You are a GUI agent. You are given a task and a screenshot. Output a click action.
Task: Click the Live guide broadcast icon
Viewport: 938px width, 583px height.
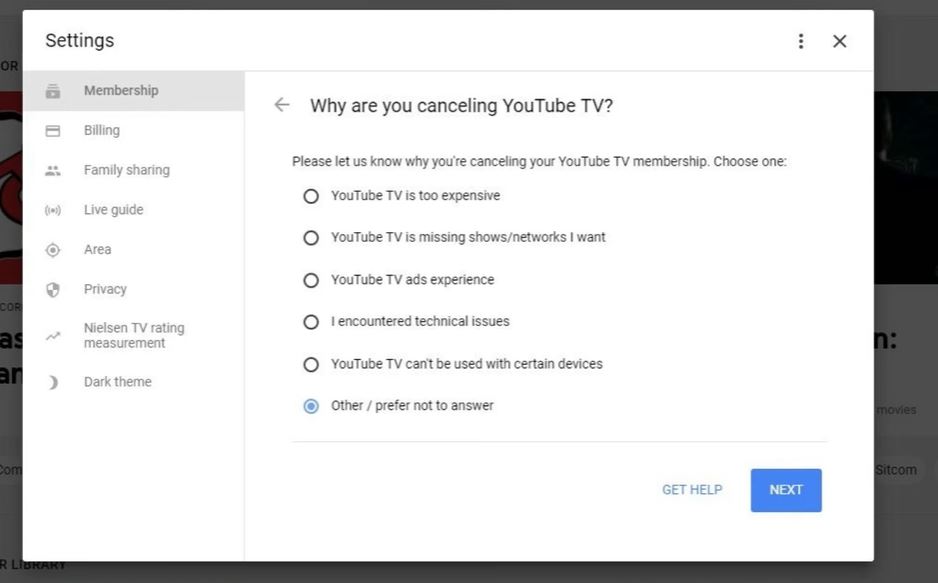coord(53,210)
